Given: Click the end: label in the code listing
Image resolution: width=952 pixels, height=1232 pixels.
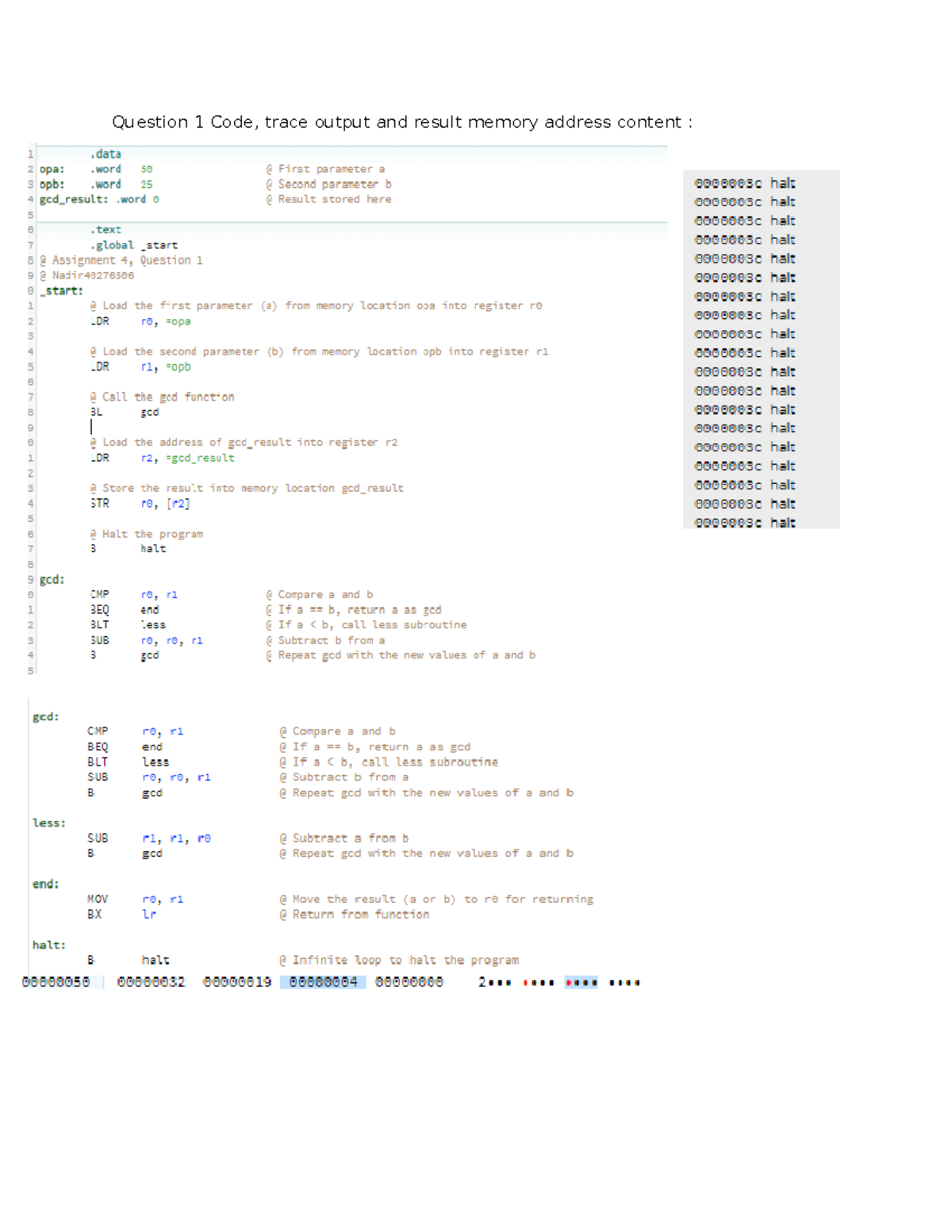Looking at the screenshot, I should [44, 883].
